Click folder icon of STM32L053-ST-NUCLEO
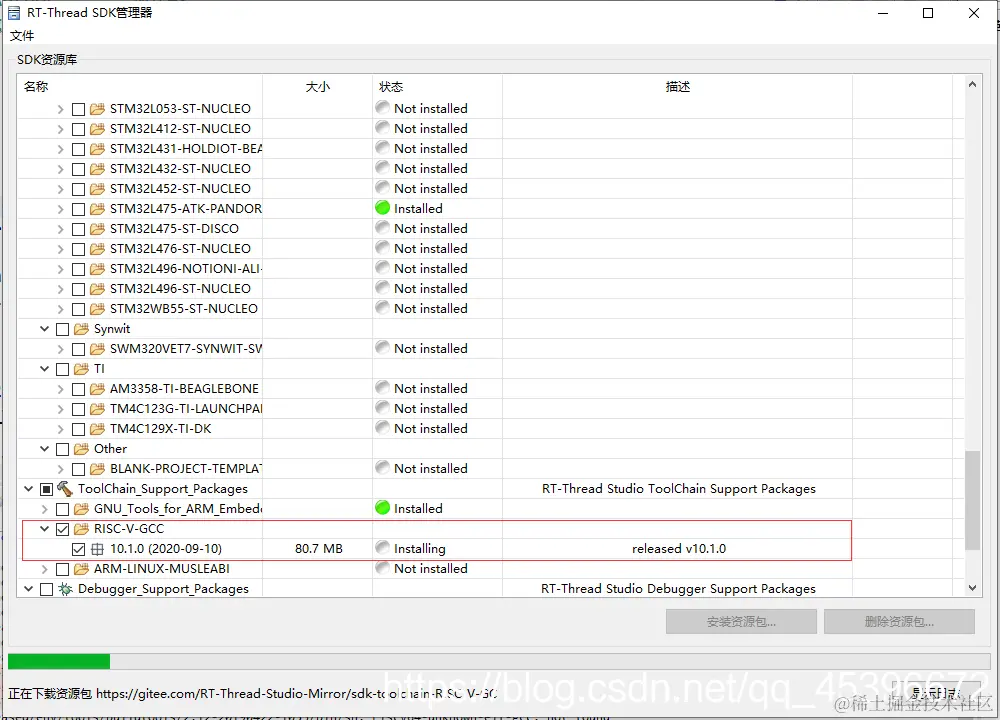 point(97,109)
